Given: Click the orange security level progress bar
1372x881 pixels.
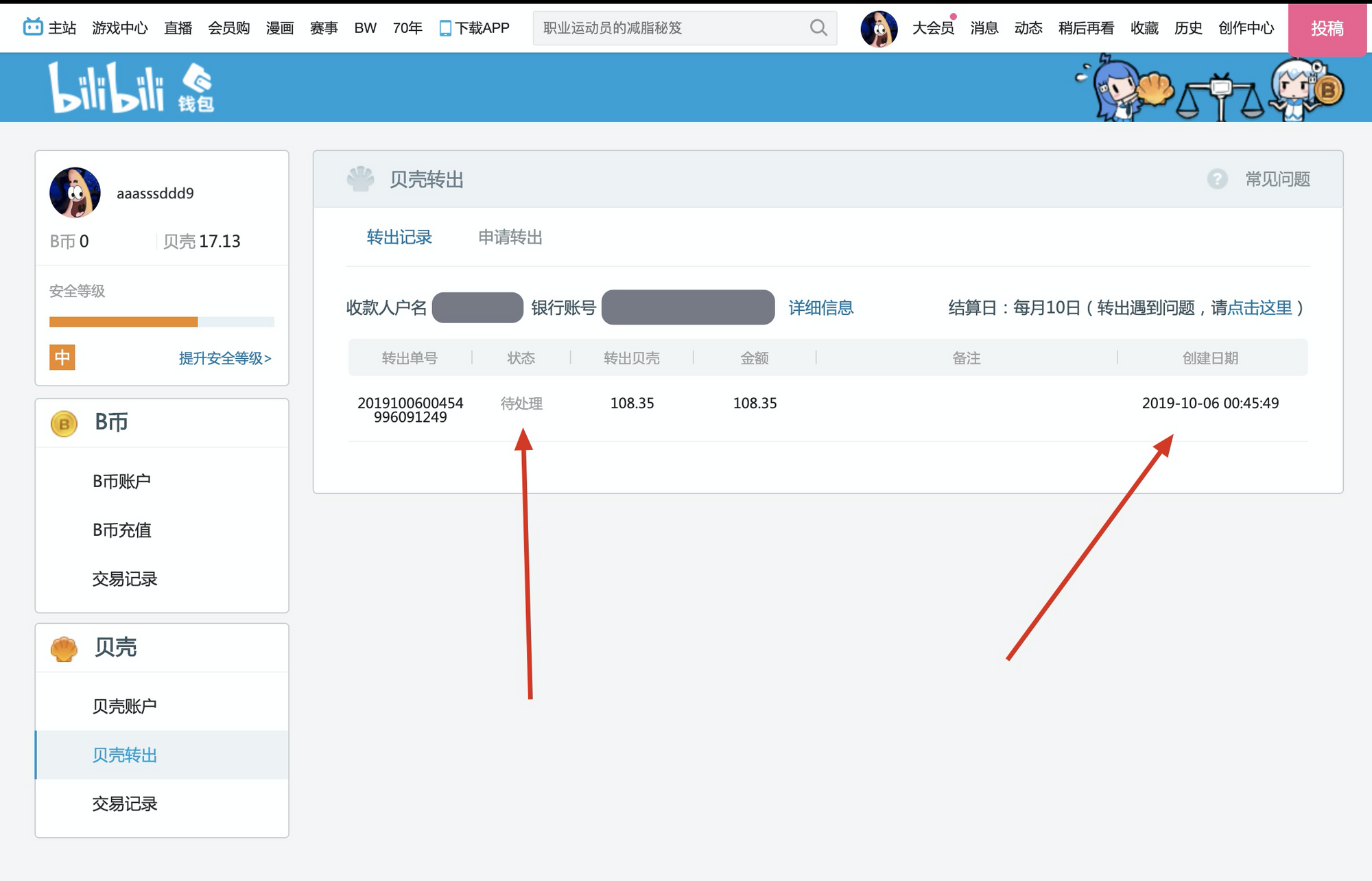Looking at the screenshot, I should click(122, 320).
